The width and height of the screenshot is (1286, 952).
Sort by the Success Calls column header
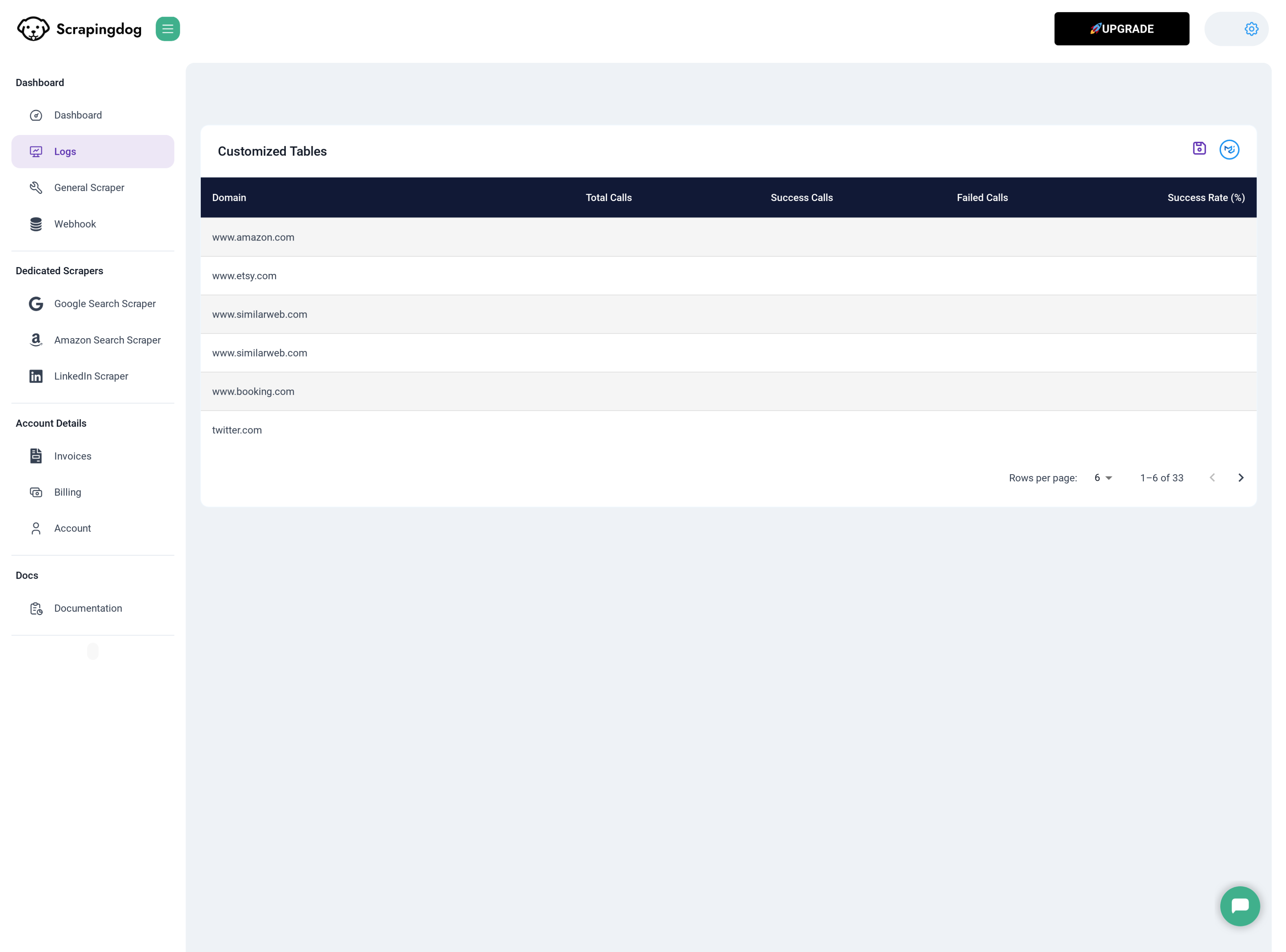pos(801,198)
